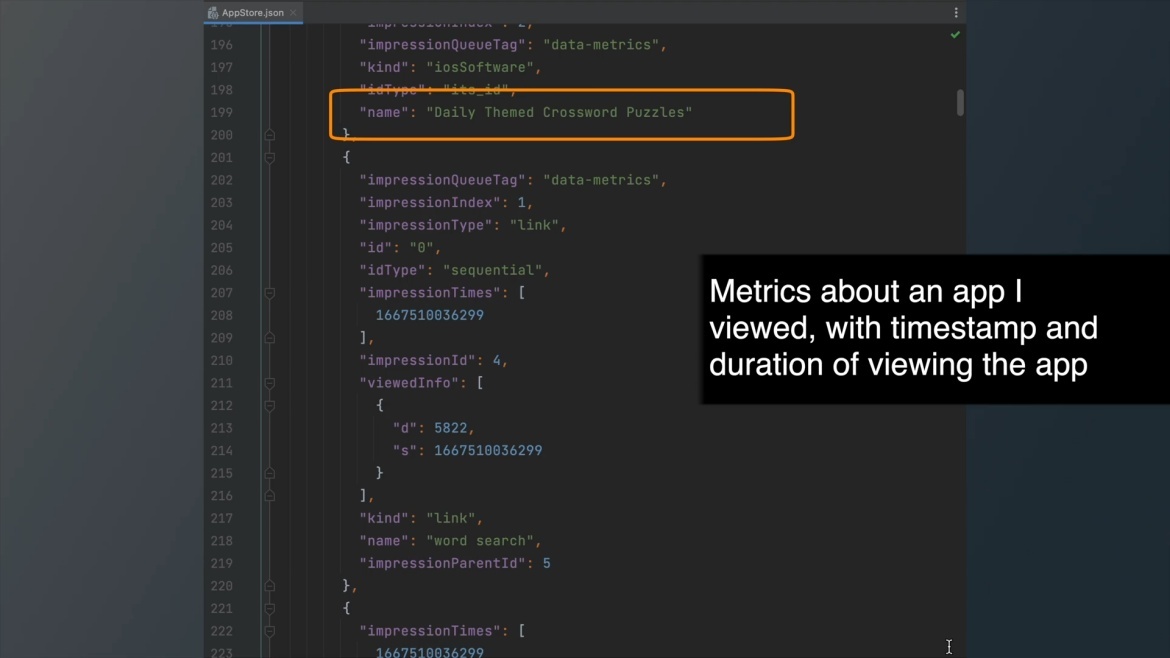The image size is (1170, 658).
Task: Click the duration value 5822
Action: (451, 428)
